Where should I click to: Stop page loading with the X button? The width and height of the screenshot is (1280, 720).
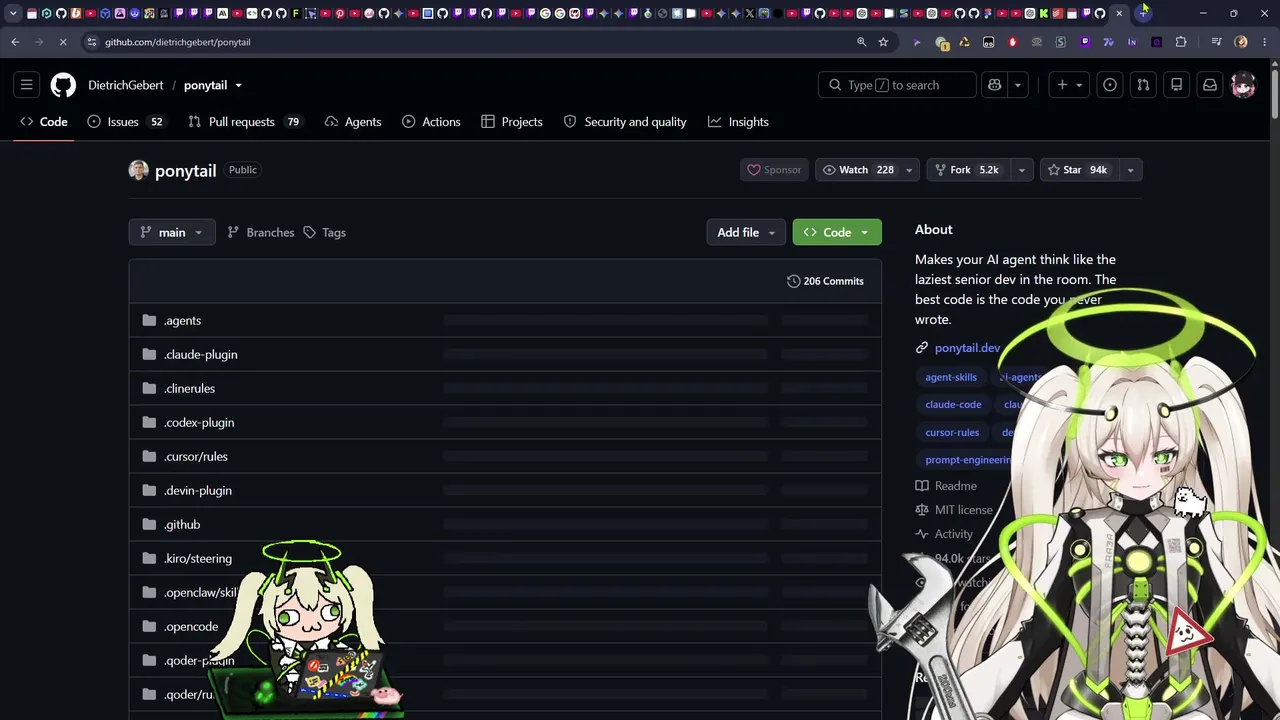(x=62, y=42)
